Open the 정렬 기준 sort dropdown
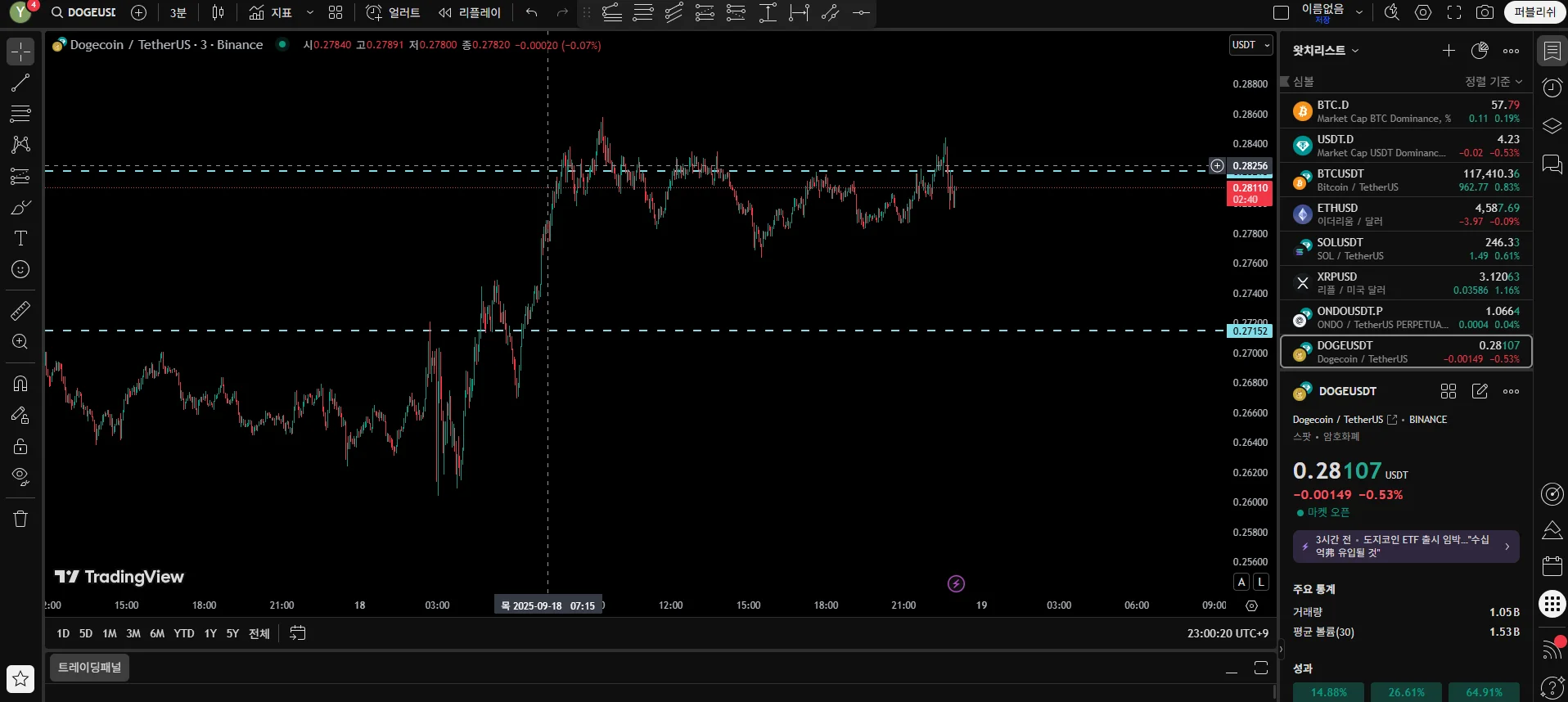The width and height of the screenshot is (1568, 702). pyautogui.click(x=1494, y=82)
